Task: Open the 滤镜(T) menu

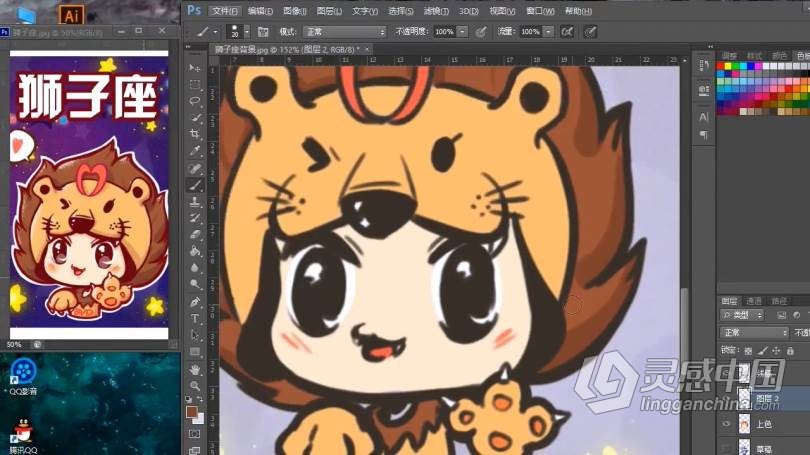Action: coord(436,11)
